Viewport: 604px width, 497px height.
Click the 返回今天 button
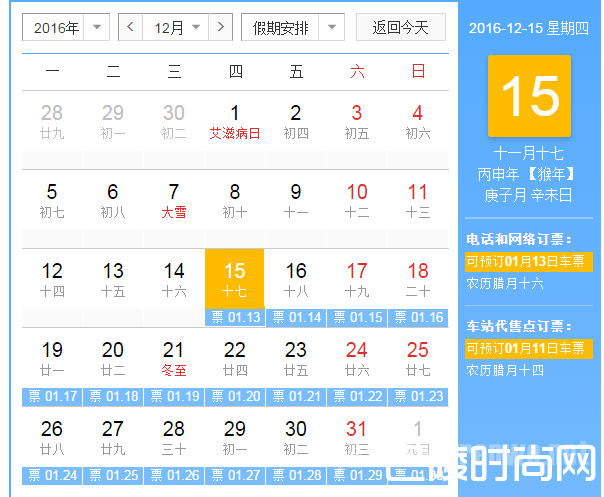point(400,28)
